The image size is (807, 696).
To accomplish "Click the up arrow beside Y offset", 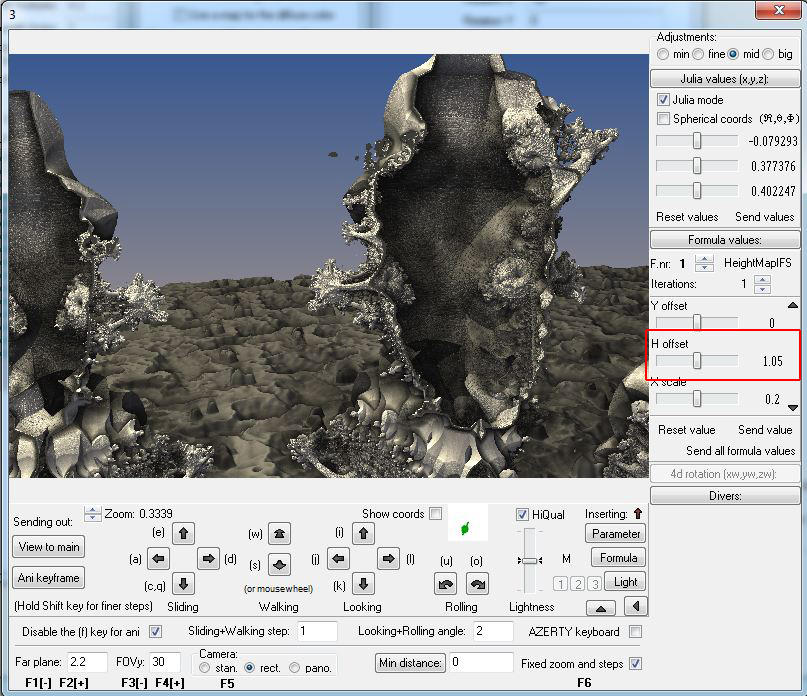I will (793, 305).
